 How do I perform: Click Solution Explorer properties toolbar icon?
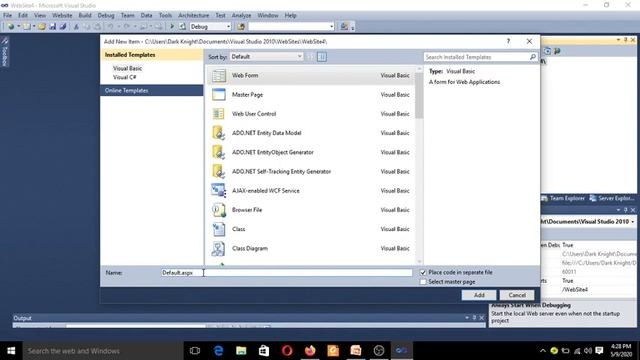[x=547, y=51]
